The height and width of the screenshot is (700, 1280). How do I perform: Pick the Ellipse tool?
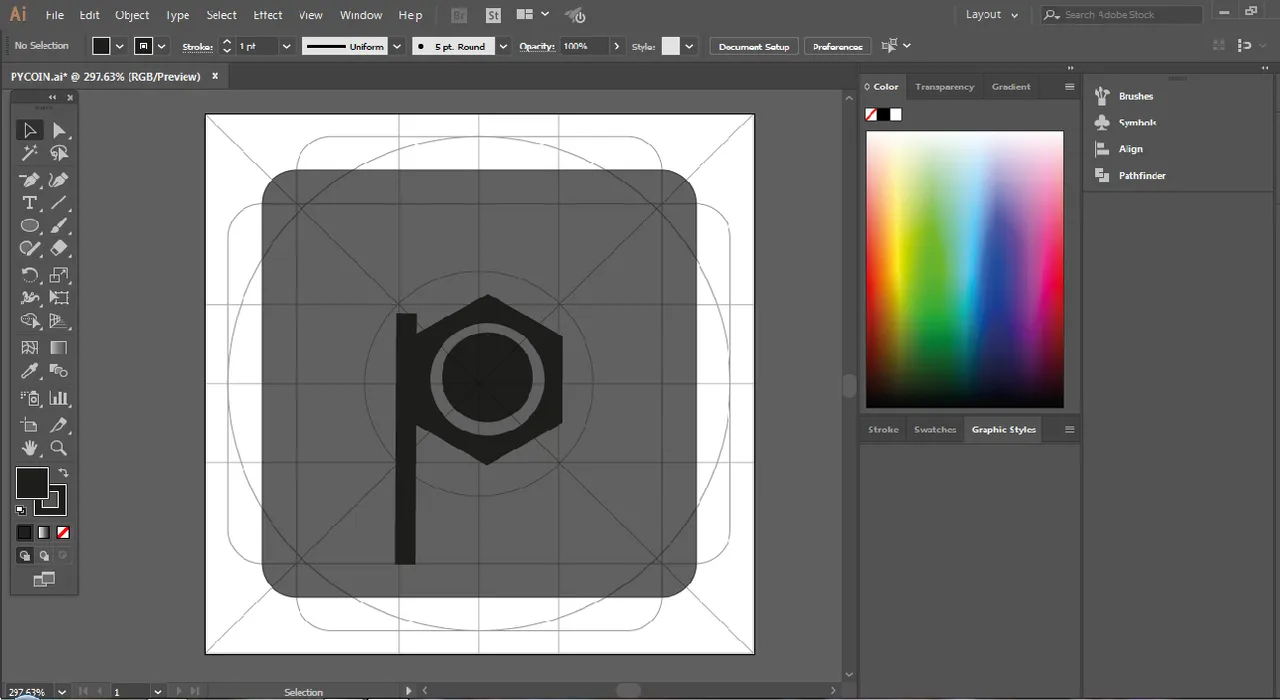pyautogui.click(x=30, y=226)
